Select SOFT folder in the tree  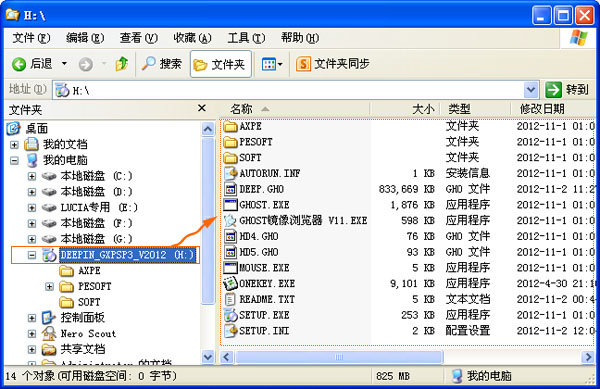coord(89,302)
